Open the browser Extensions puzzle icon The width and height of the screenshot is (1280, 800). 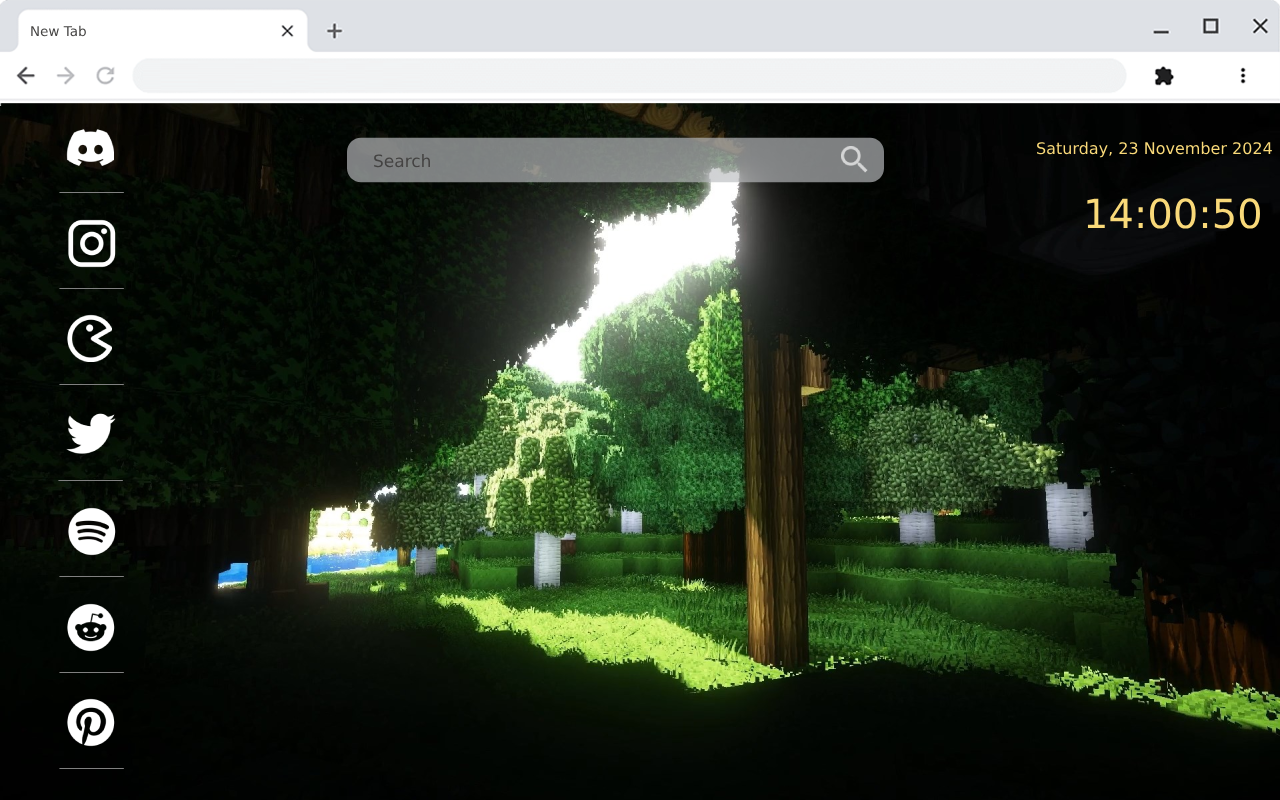(1164, 76)
